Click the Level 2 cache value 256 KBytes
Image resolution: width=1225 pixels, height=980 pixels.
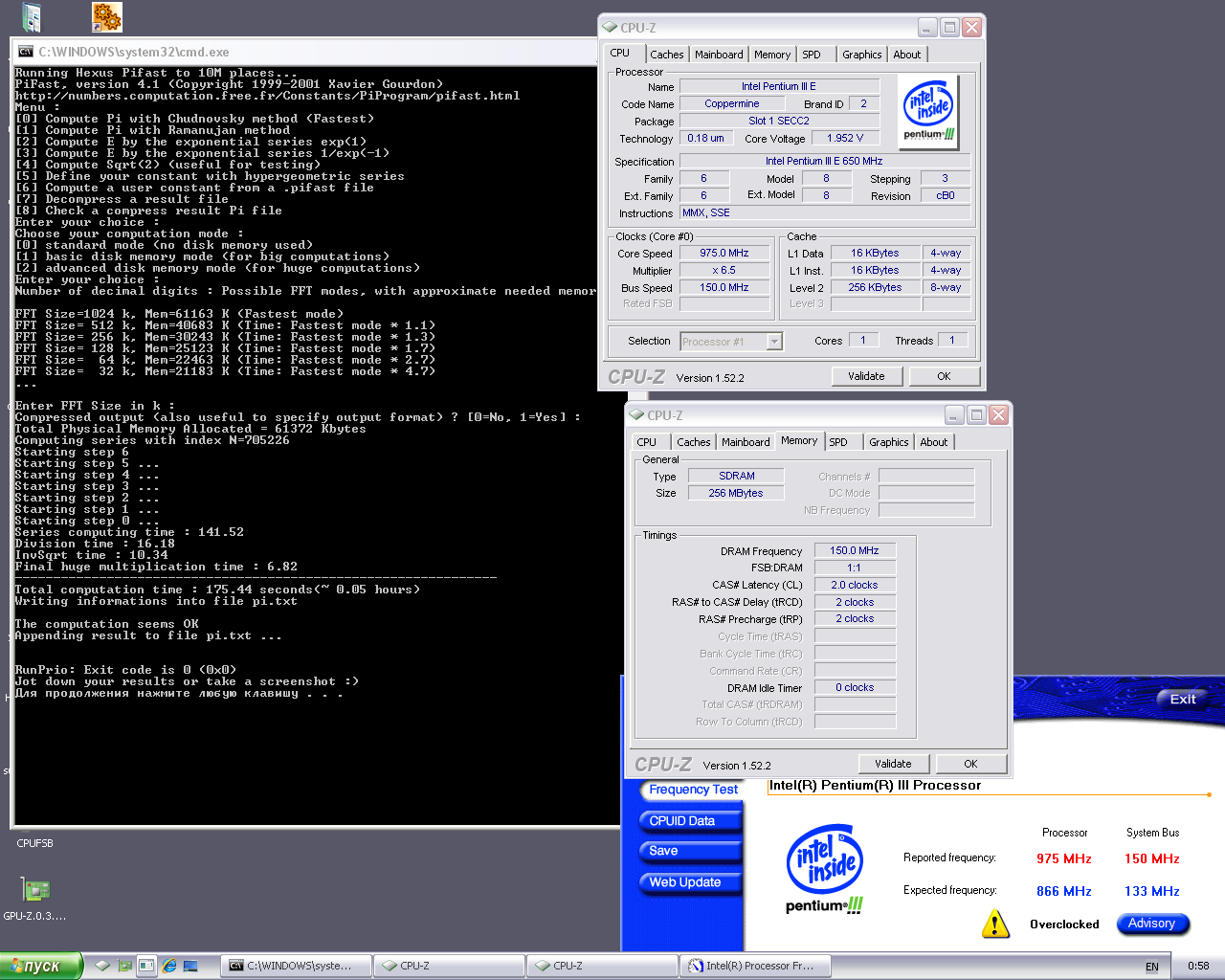click(875, 287)
